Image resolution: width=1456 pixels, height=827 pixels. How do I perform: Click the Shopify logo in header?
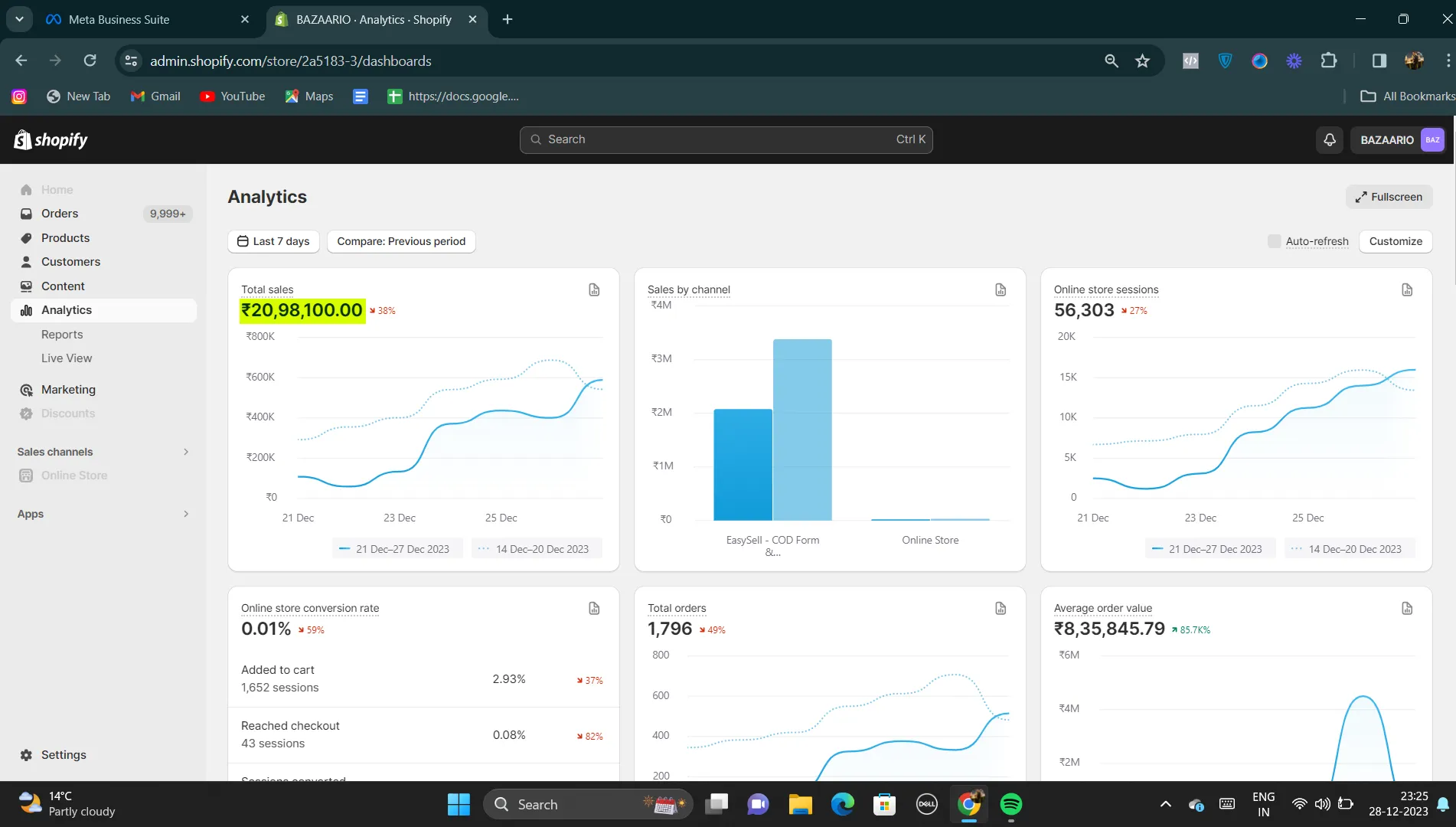coord(51,139)
